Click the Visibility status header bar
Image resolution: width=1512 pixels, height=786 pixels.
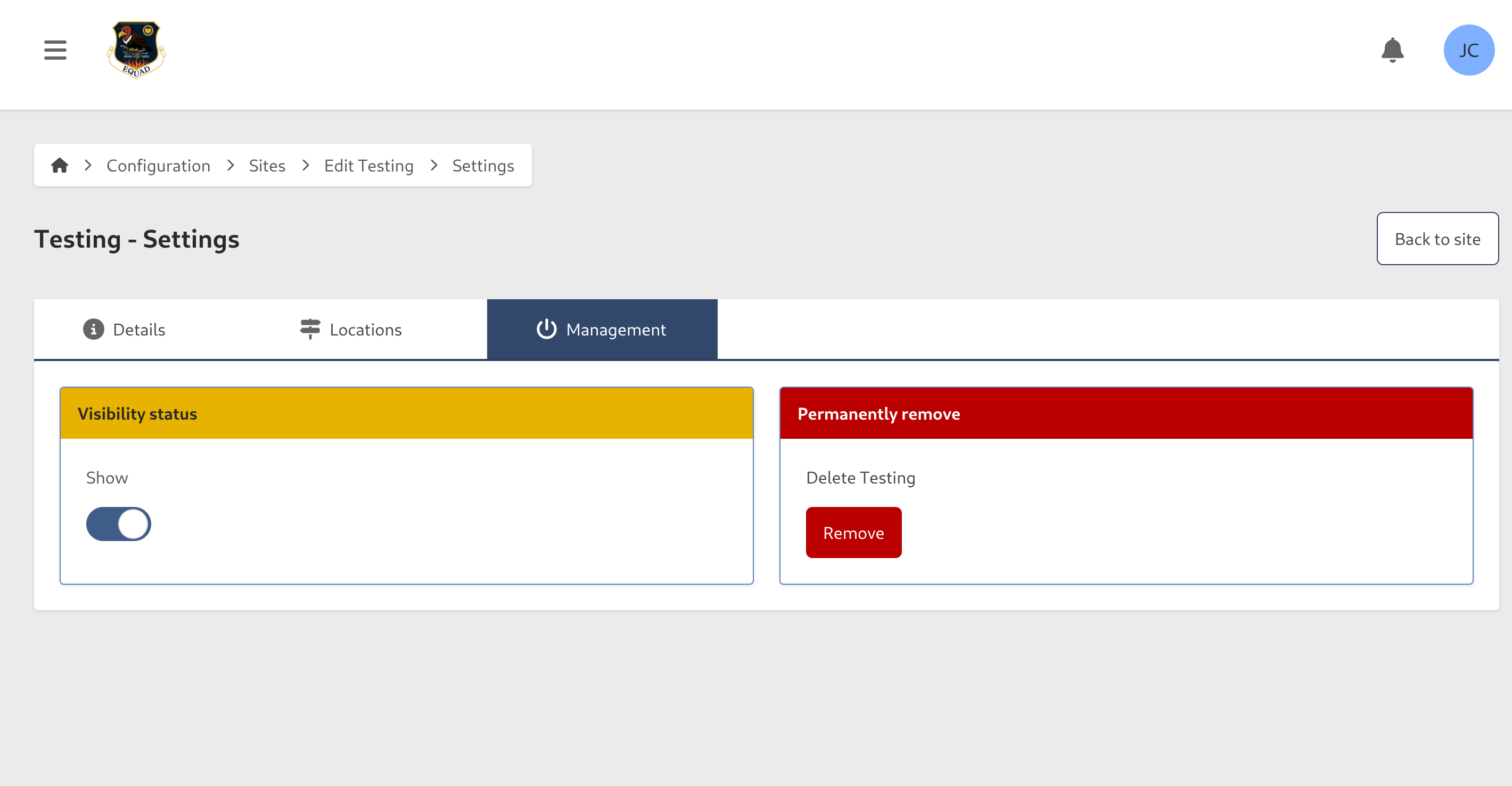coord(406,413)
